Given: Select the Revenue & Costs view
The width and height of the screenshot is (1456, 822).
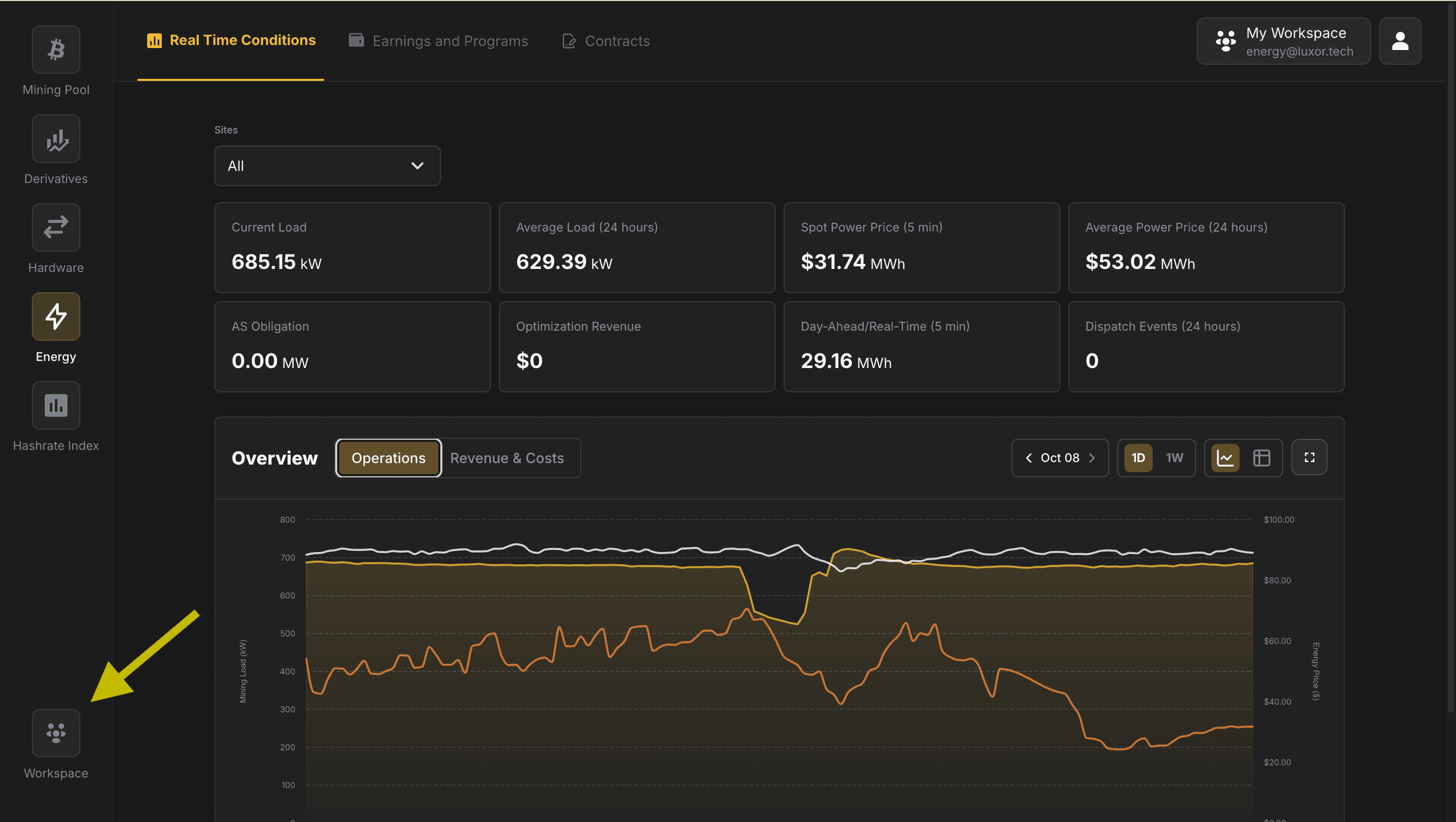Looking at the screenshot, I should [x=507, y=458].
